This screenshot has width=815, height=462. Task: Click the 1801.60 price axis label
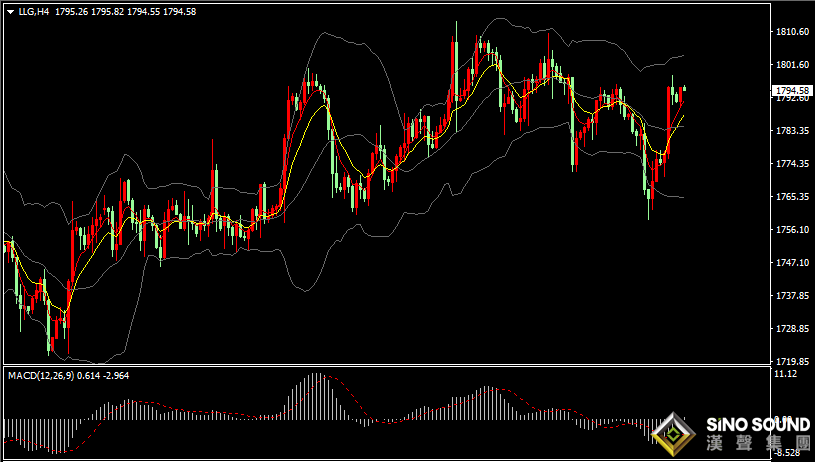point(792,64)
